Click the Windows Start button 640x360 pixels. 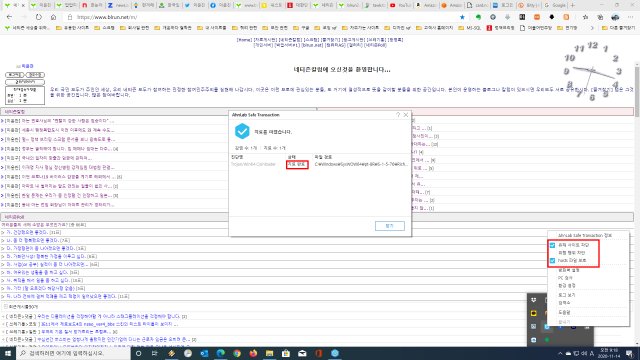click(x=8, y=353)
